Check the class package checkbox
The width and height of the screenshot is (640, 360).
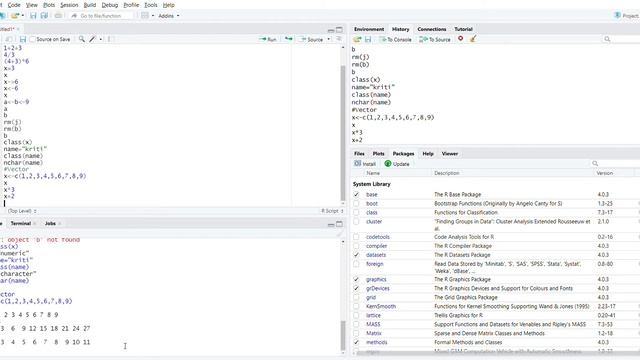(x=356, y=212)
